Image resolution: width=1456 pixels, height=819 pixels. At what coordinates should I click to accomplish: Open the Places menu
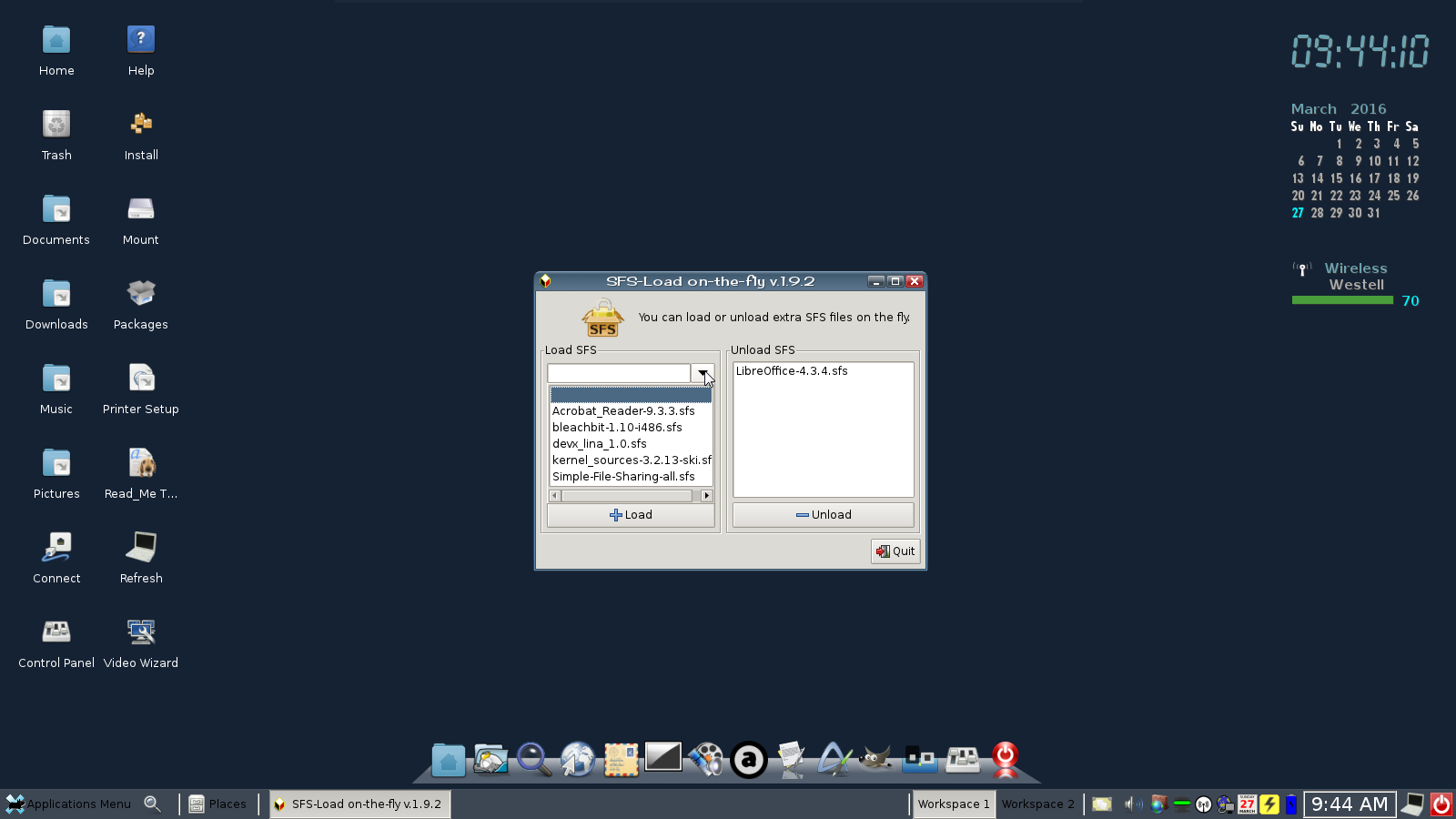217,804
